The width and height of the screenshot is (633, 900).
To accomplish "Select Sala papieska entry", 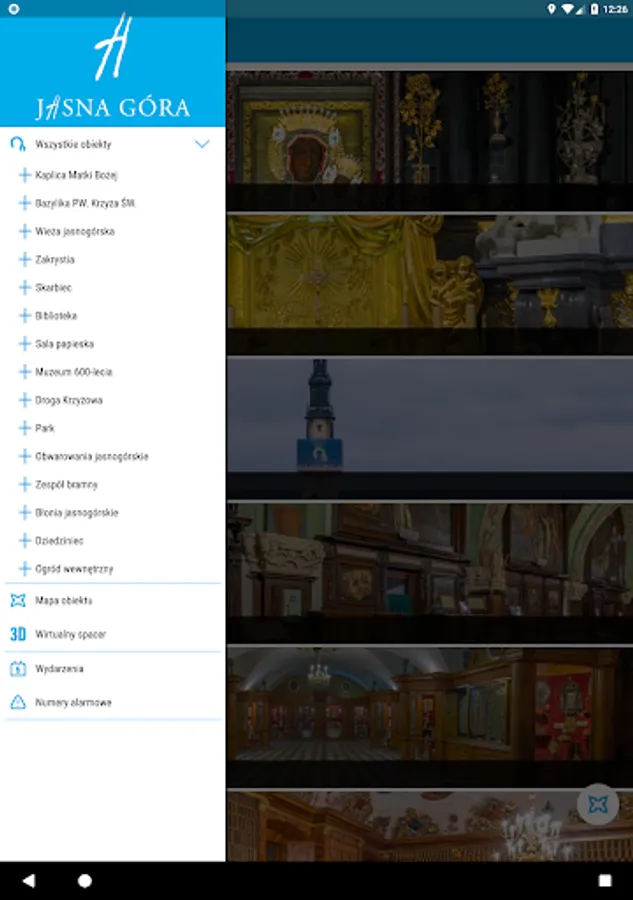I will tap(64, 344).
